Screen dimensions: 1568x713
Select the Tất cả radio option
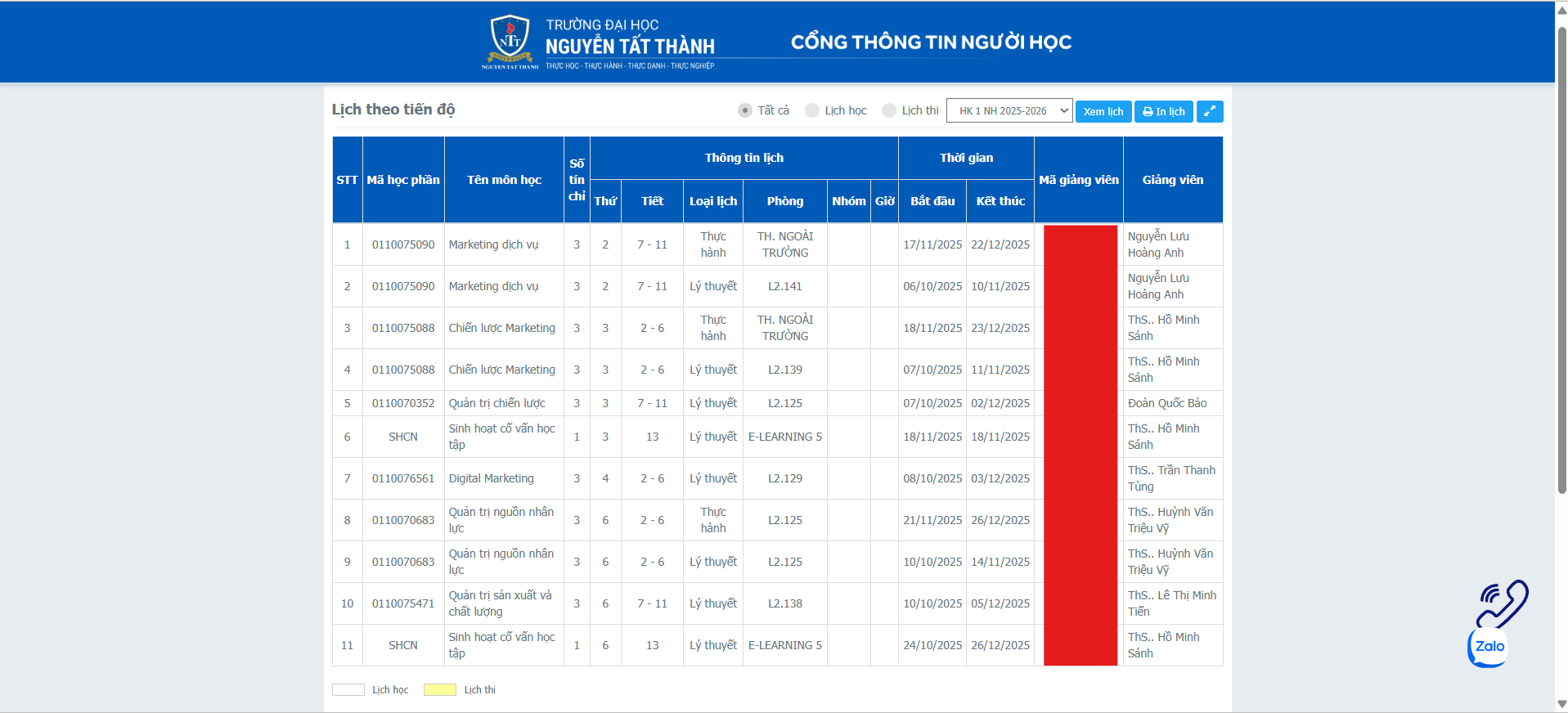[745, 110]
